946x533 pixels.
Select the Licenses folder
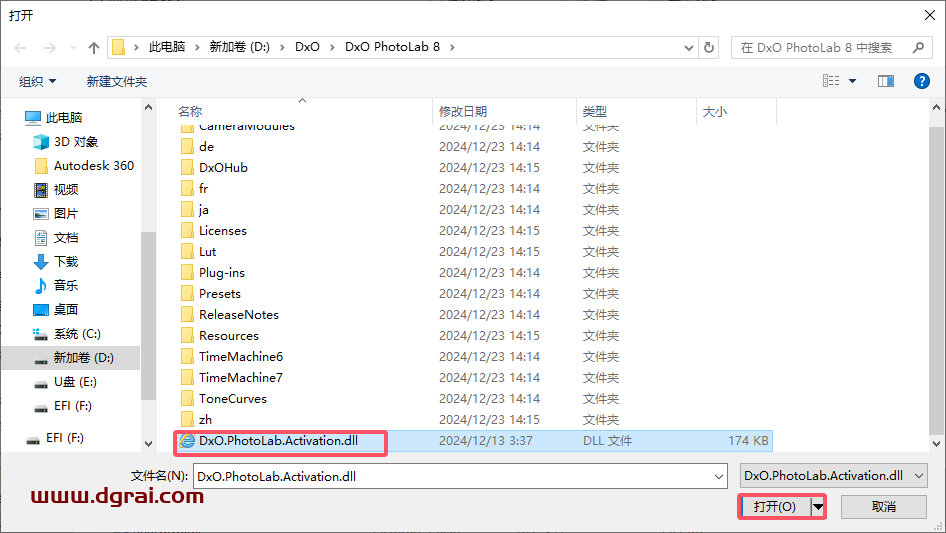point(223,231)
